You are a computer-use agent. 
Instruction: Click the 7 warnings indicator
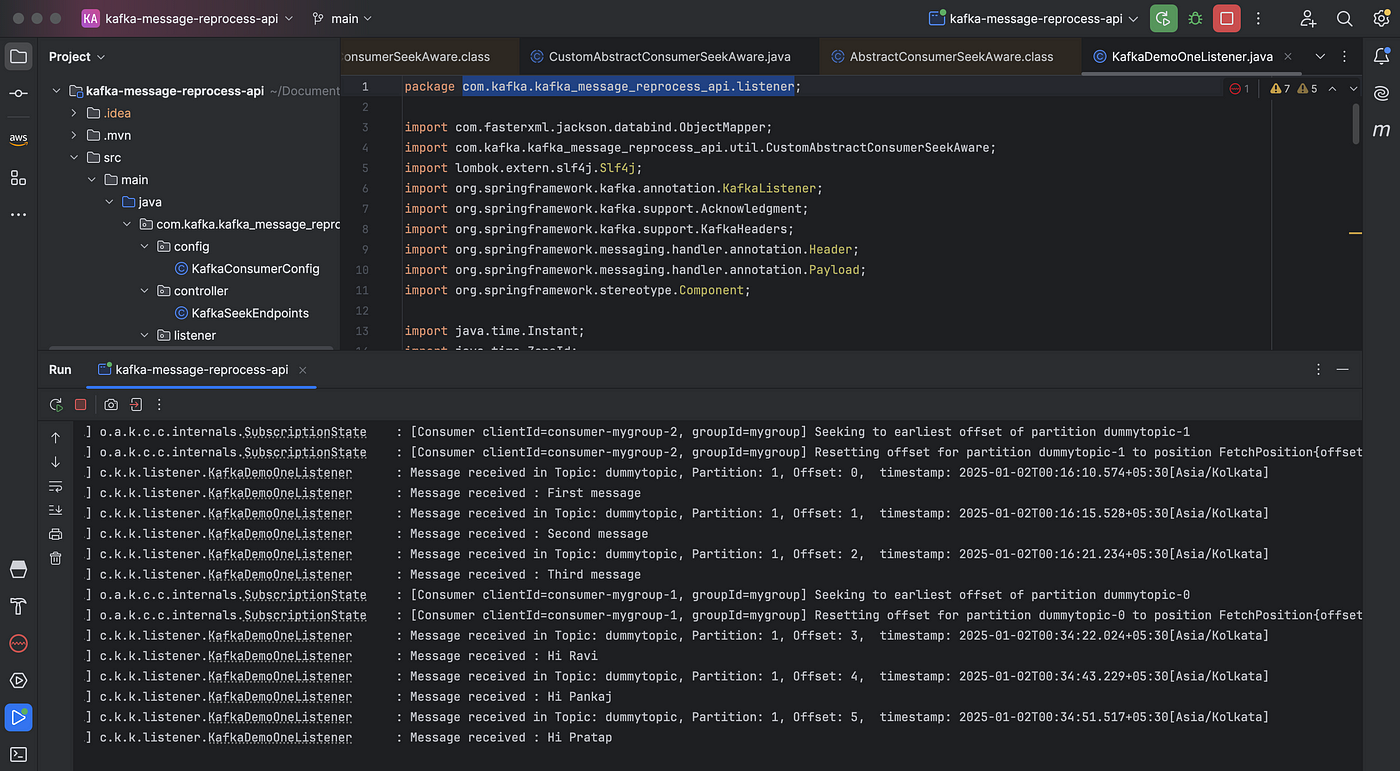(1280, 88)
